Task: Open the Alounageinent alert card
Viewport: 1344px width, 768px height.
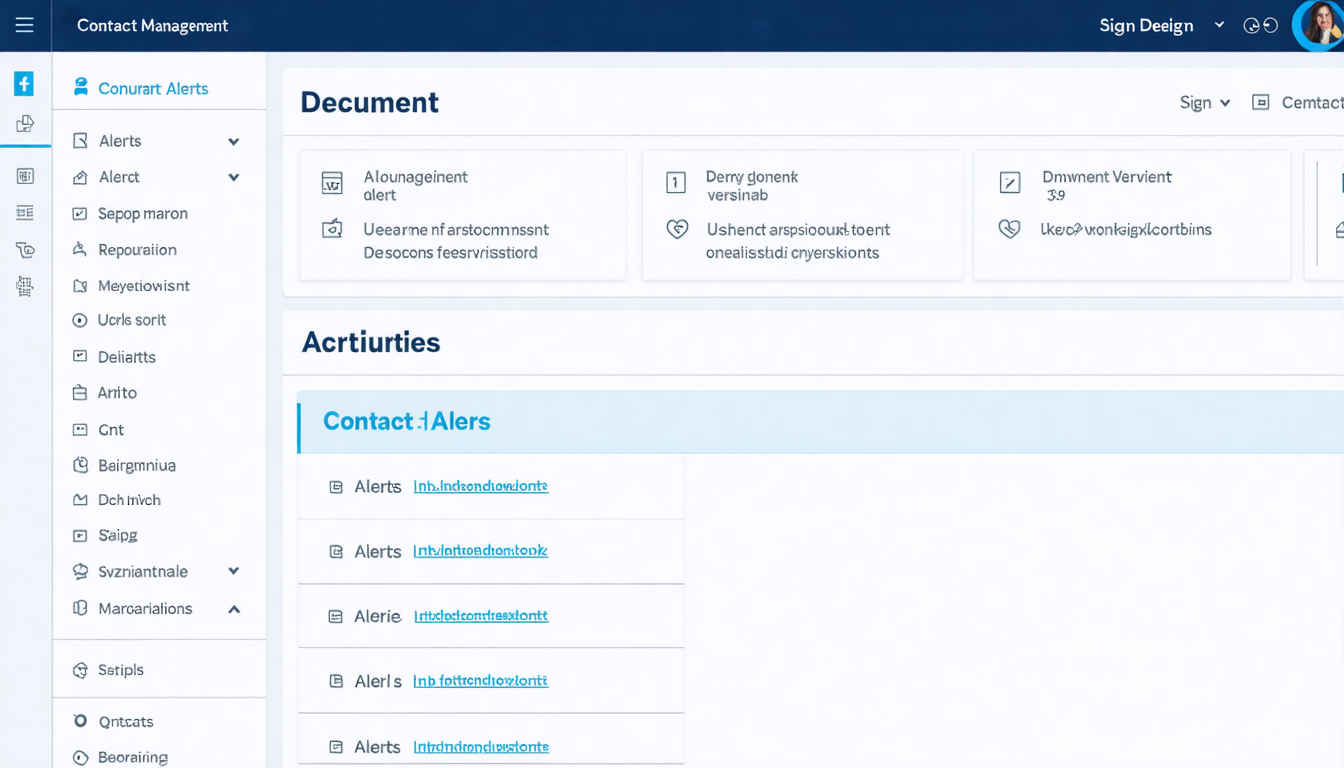Action: pyautogui.click(x=463, y=215)
